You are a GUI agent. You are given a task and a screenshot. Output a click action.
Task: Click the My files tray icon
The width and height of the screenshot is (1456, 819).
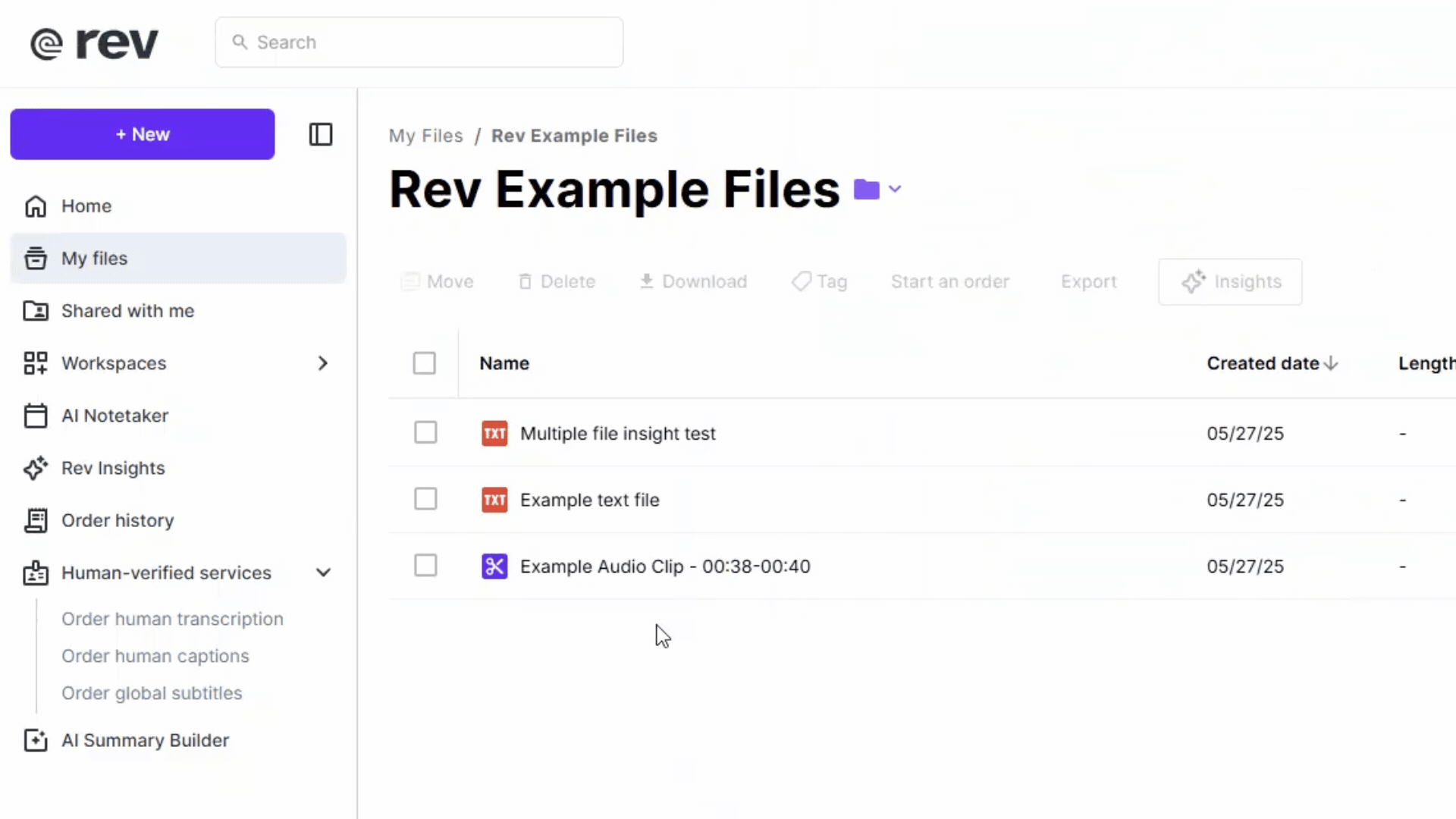pos(36,259)
